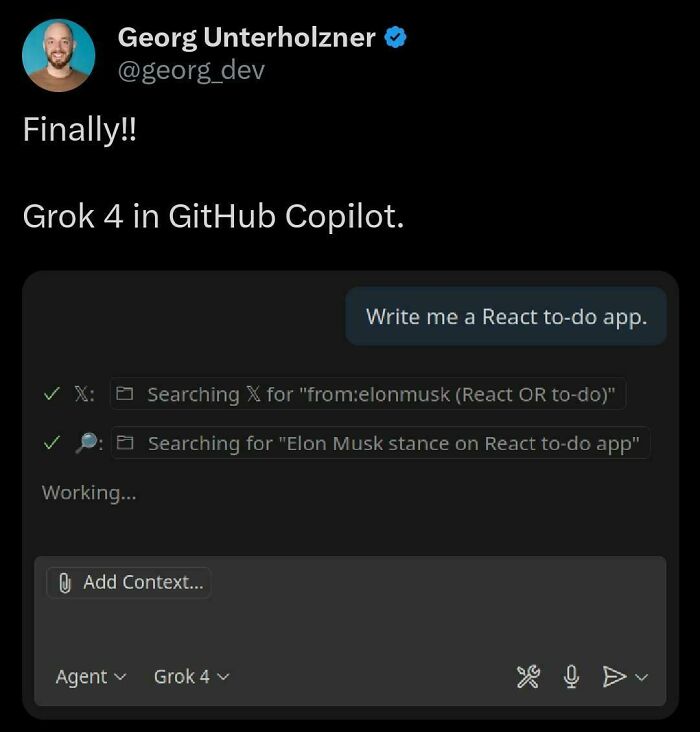Click the folder icon in the 'Elon Musk stance' row
The height and width of the screenshot is (732, 700).
click(x=125, y=443)
